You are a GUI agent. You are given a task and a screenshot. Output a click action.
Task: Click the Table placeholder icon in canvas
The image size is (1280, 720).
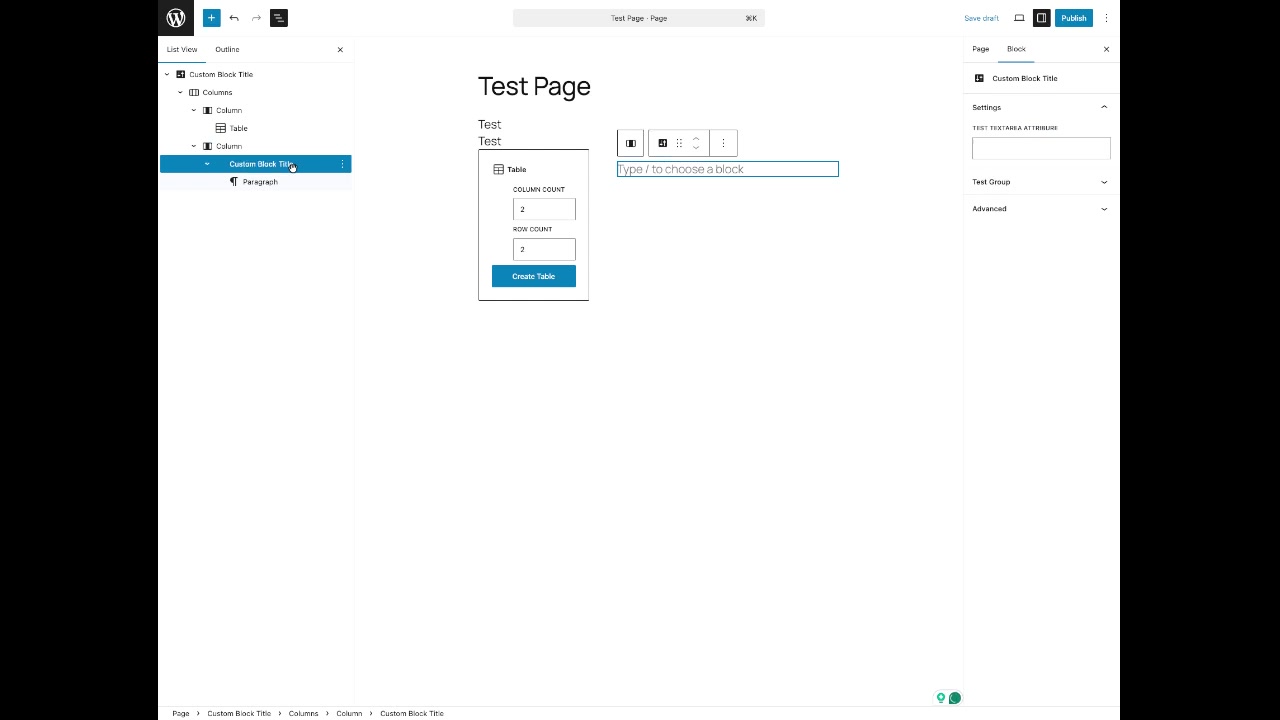[x=498, y=169]
